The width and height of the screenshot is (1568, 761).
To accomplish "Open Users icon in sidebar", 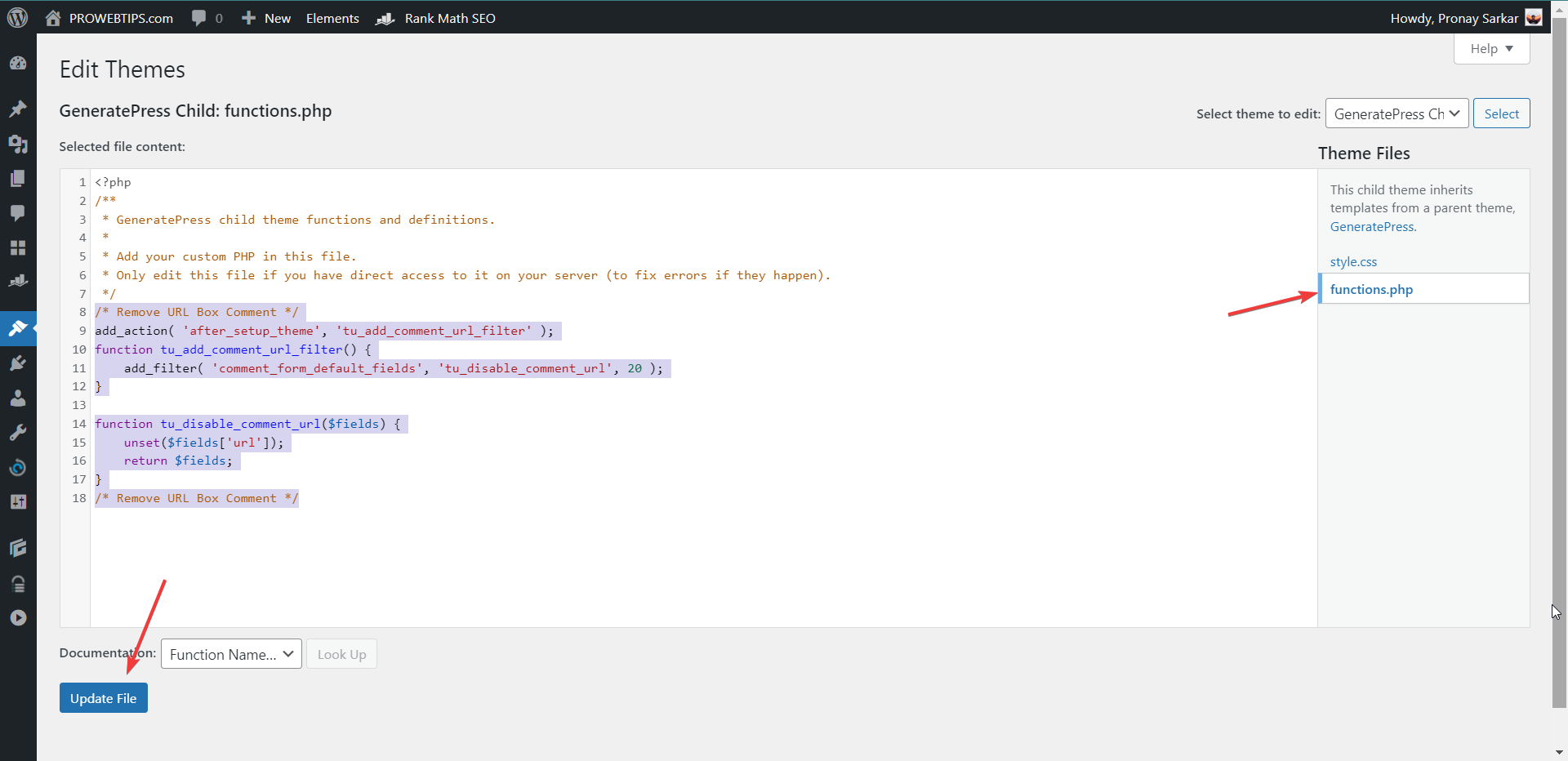I will pos(18,398).
